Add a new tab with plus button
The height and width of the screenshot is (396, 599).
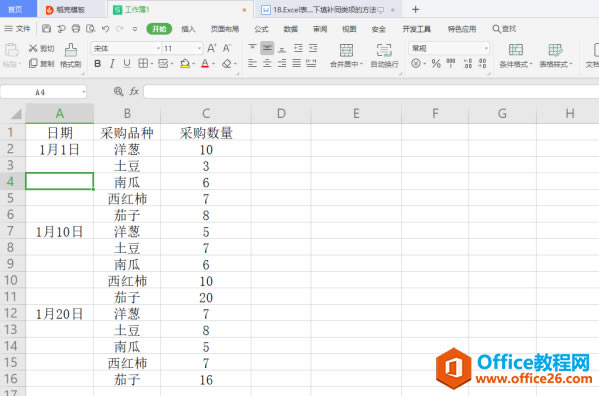coord(416,10)
